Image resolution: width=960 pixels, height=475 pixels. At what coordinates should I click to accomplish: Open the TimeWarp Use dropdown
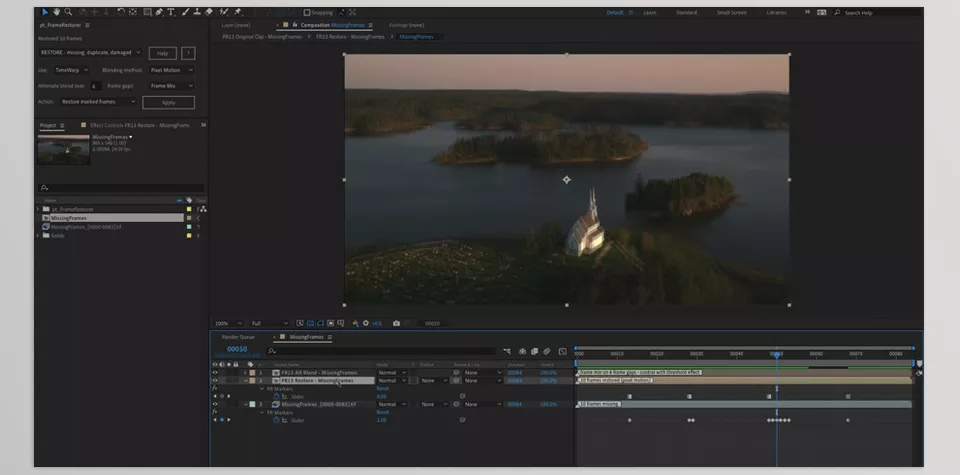(70, 70)
